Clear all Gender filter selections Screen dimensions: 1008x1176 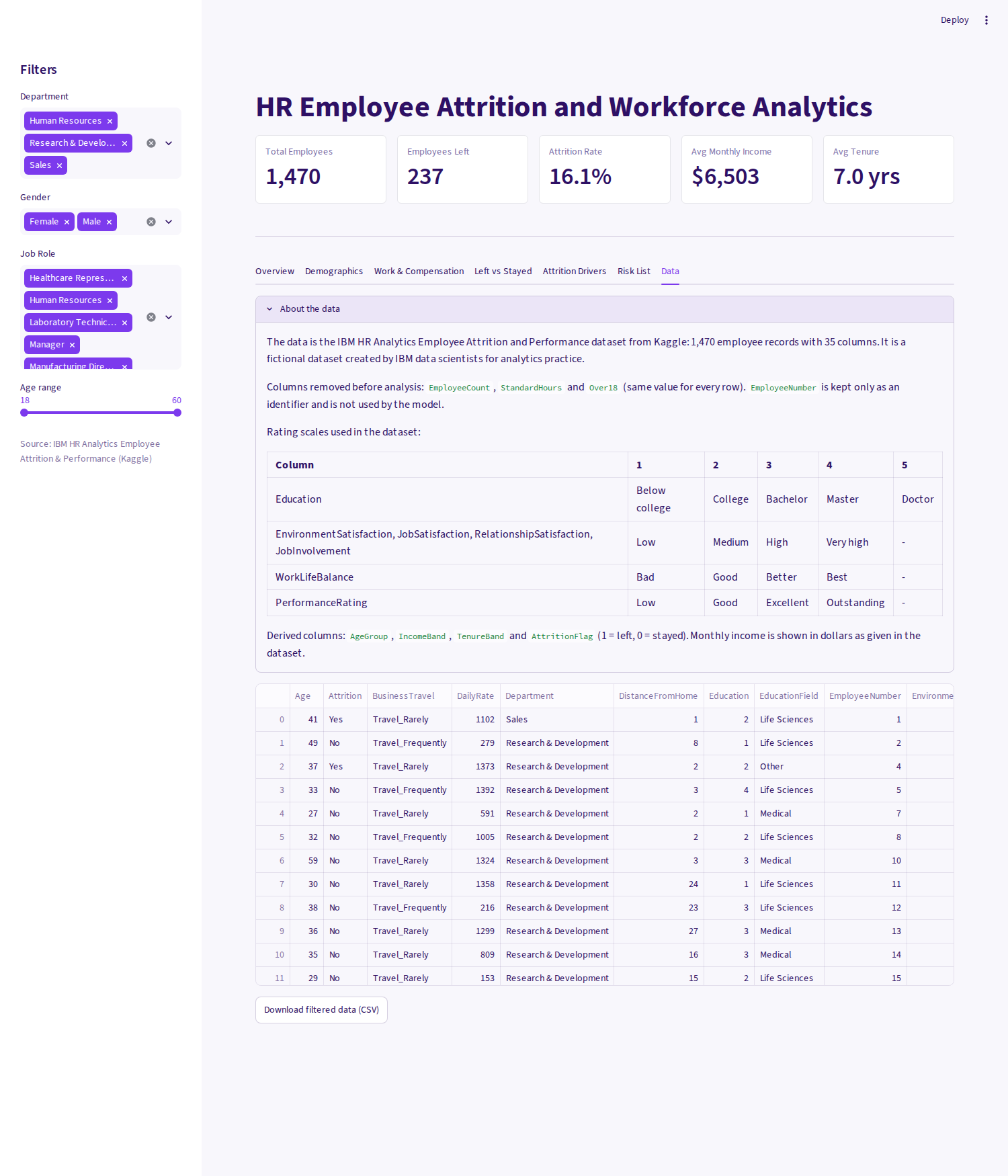click(151, 222)
